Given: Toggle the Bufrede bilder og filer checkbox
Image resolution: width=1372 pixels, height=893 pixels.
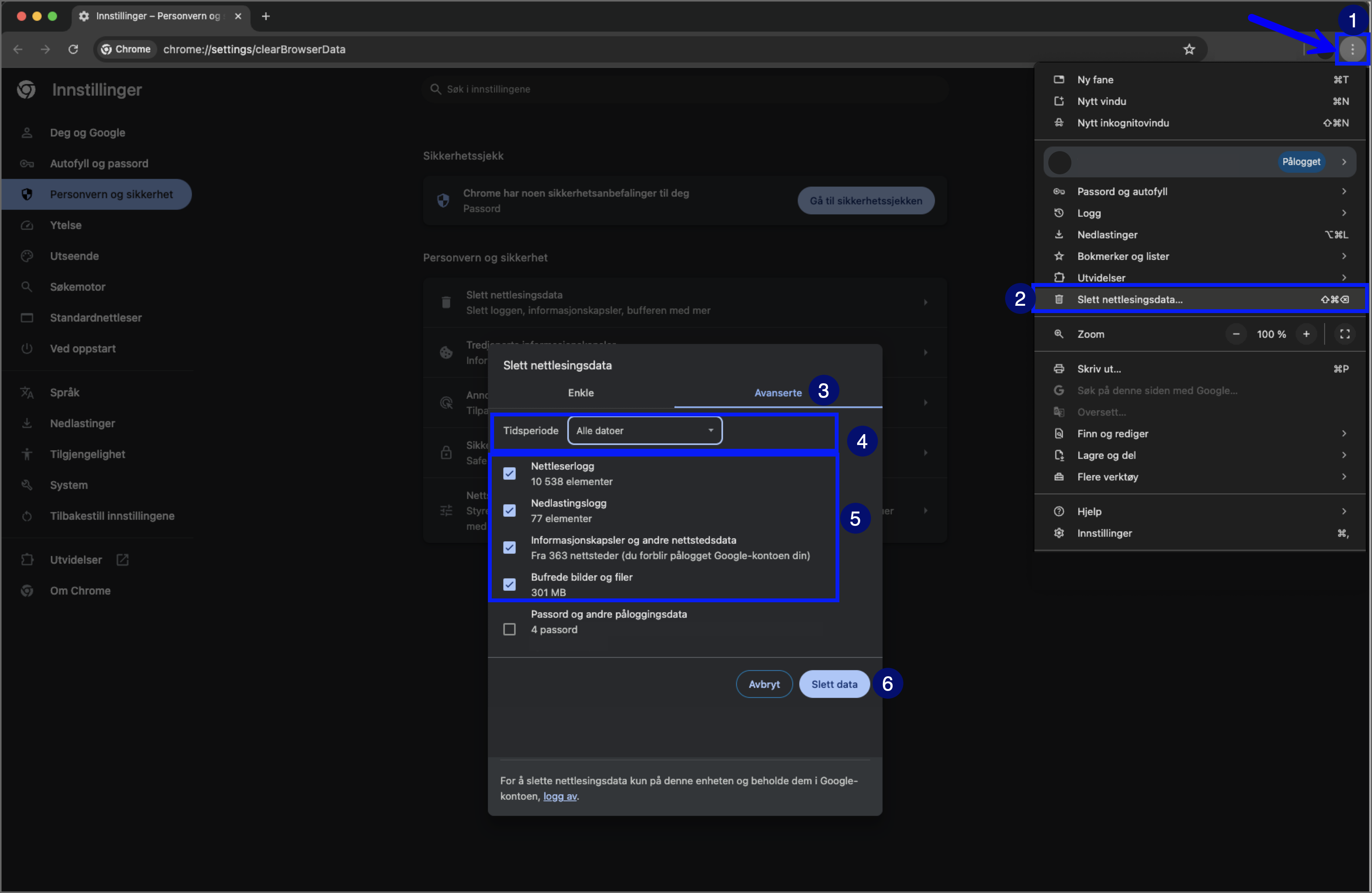Looking at the screenshot, I should (x=509, y=585).
